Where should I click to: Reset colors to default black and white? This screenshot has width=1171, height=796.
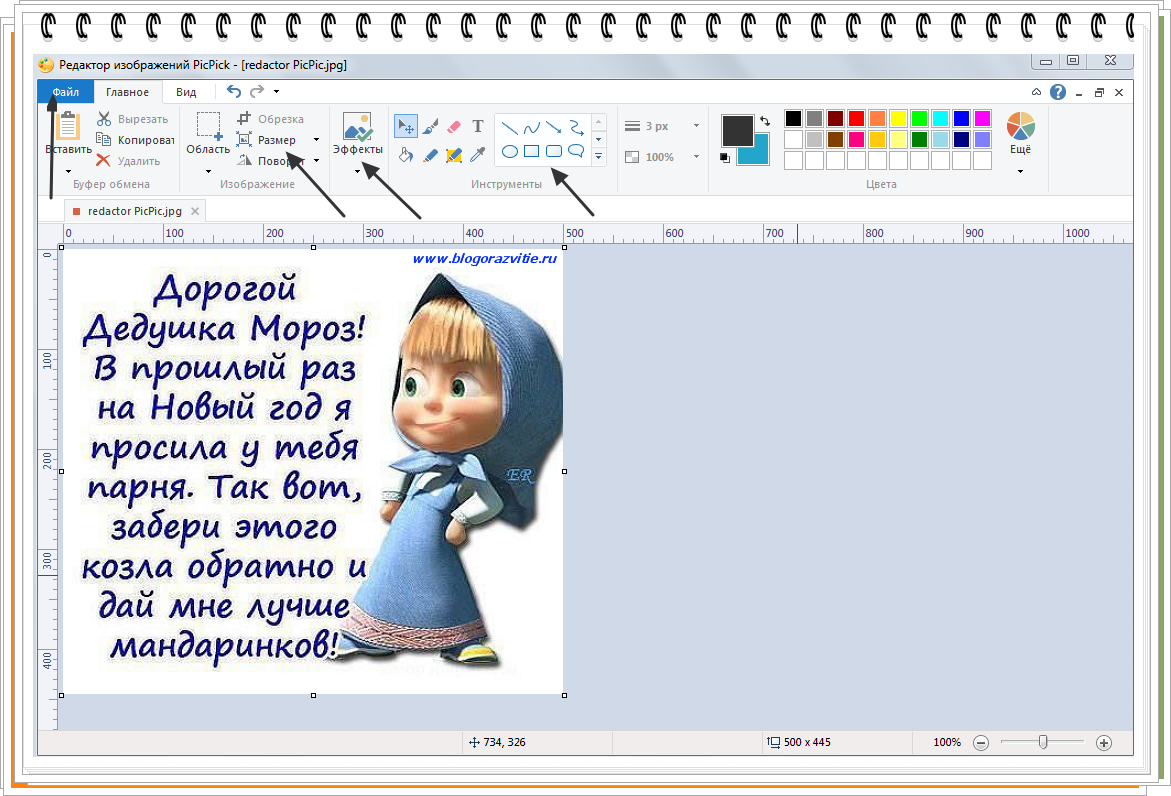(725, 157)
